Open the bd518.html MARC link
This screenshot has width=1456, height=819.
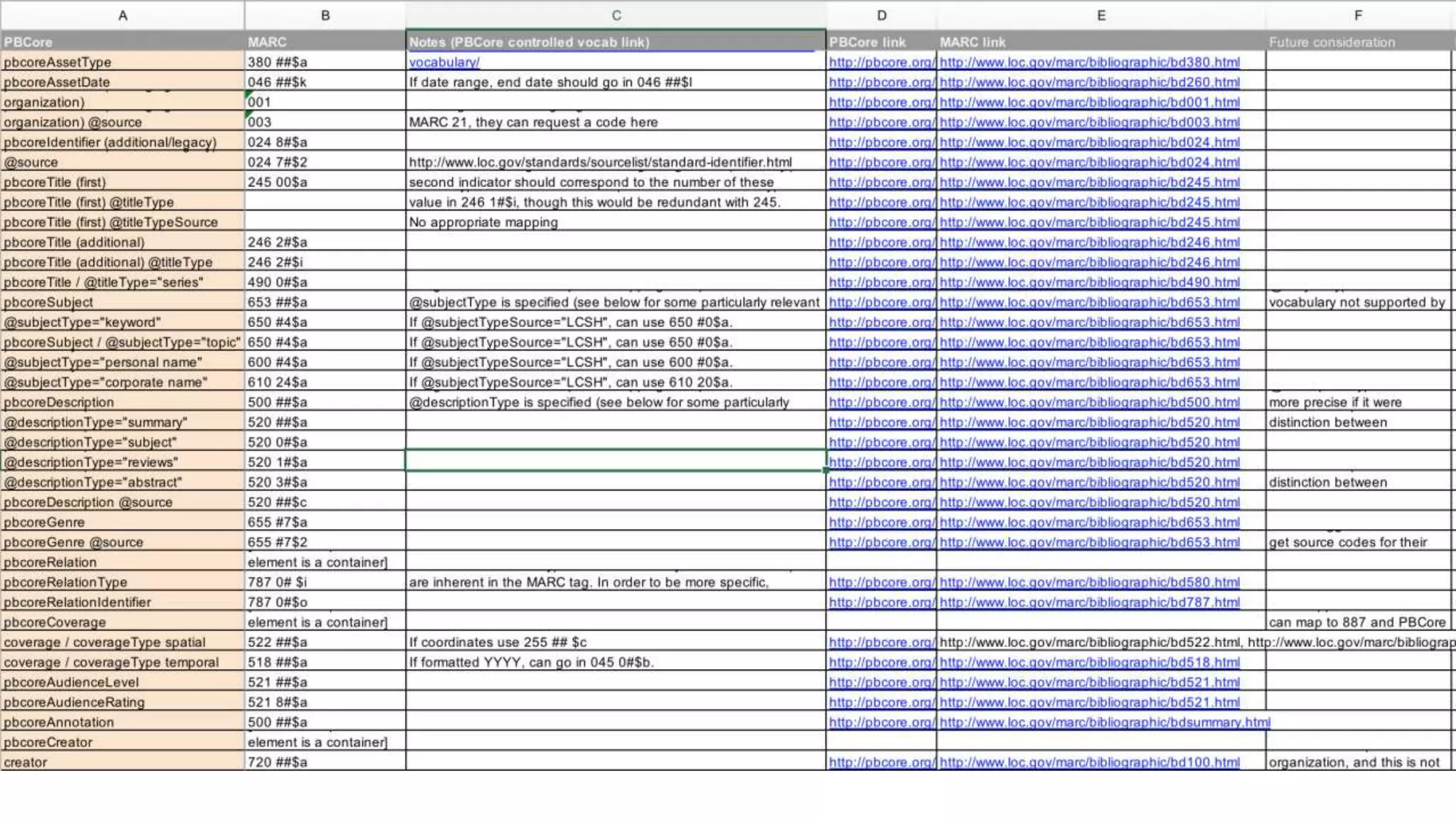[1089, 663]
